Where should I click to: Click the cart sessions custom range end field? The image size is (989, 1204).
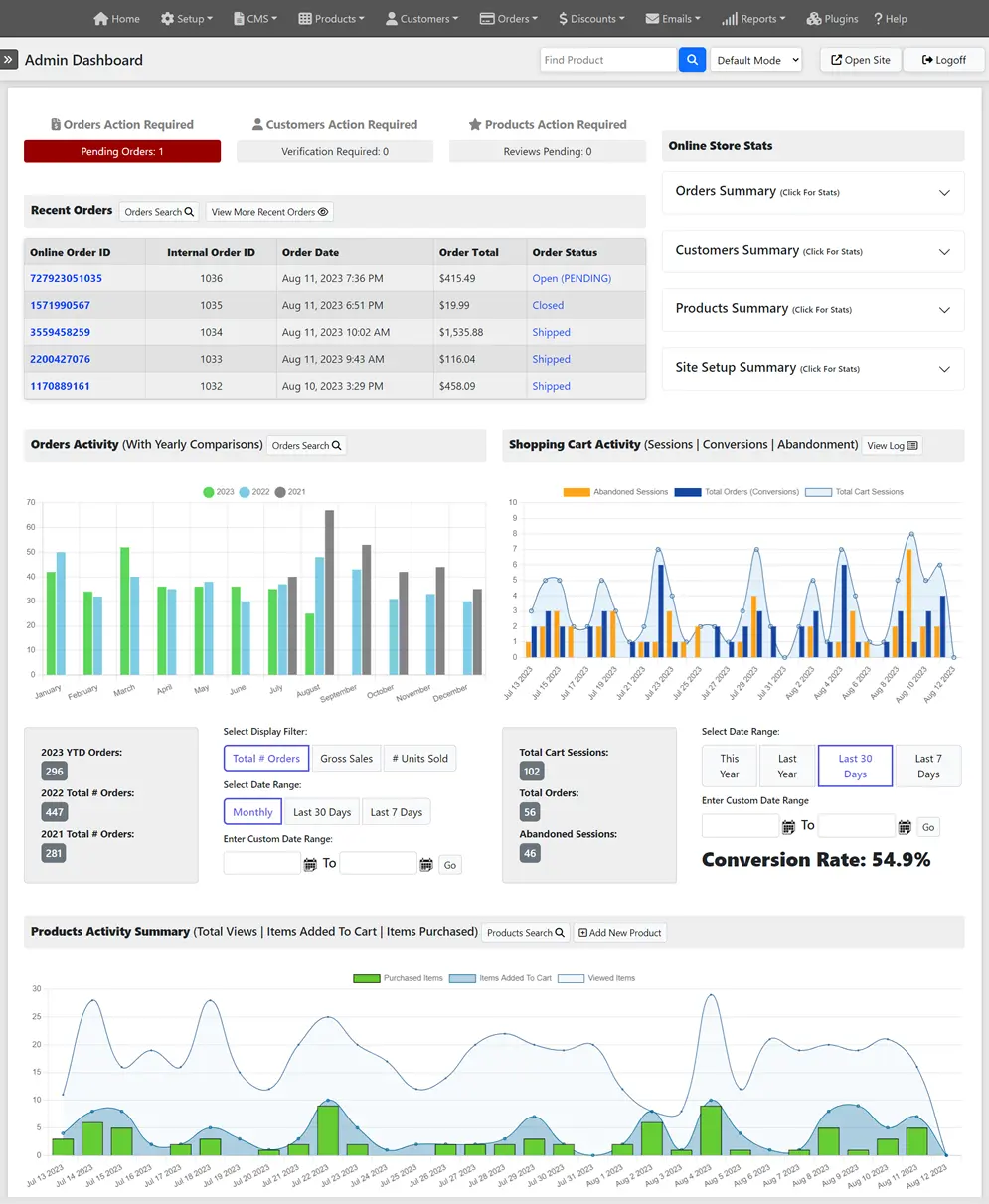(x=857, y=826)
